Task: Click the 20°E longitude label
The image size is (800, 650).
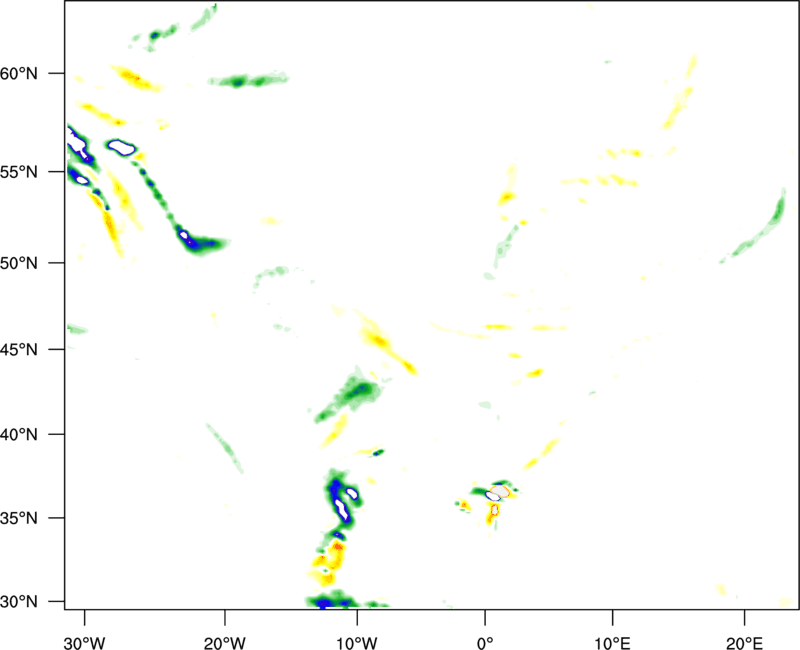Action: (744, 643)
